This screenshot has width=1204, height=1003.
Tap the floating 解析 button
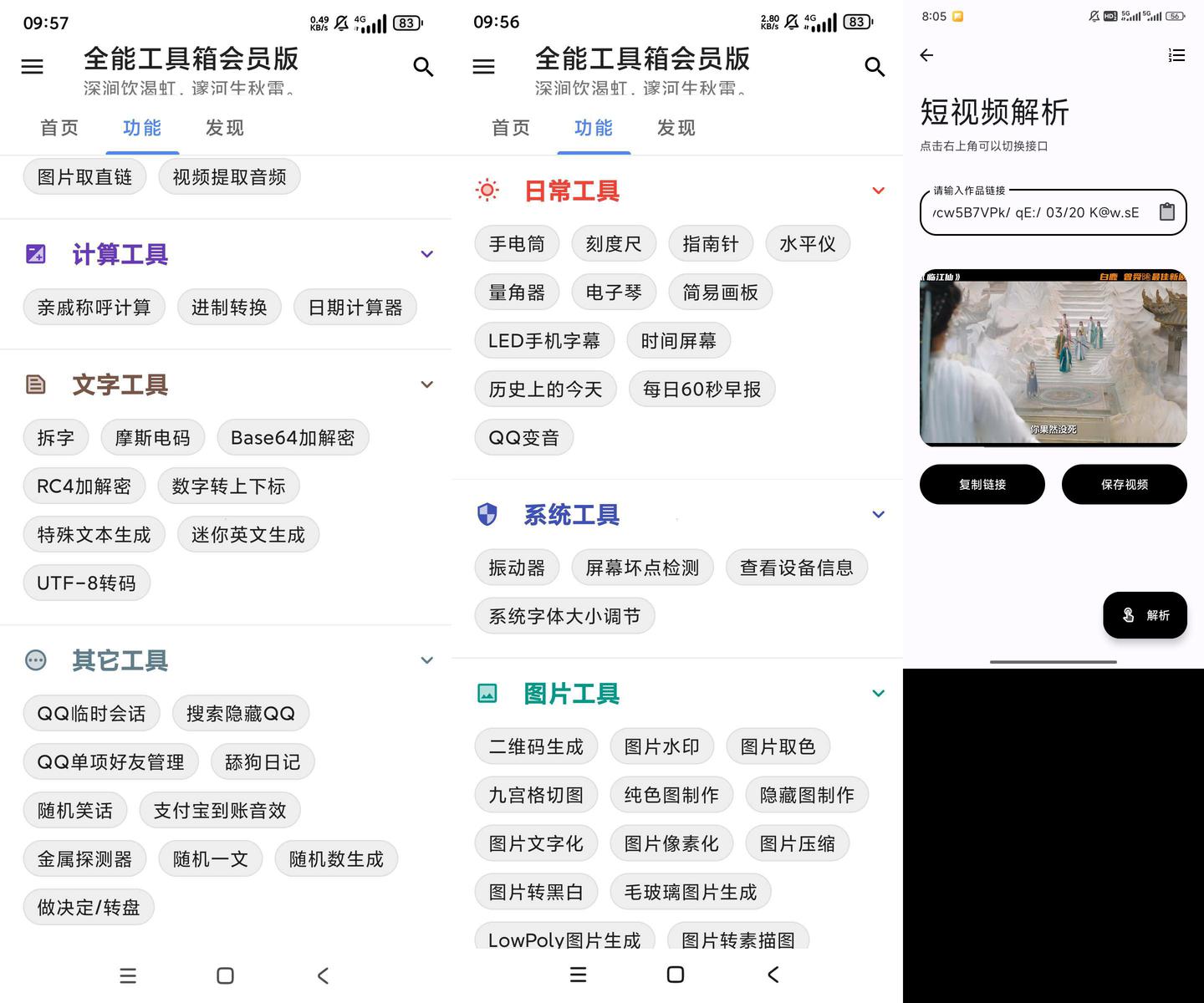[x=1145, y=615]
